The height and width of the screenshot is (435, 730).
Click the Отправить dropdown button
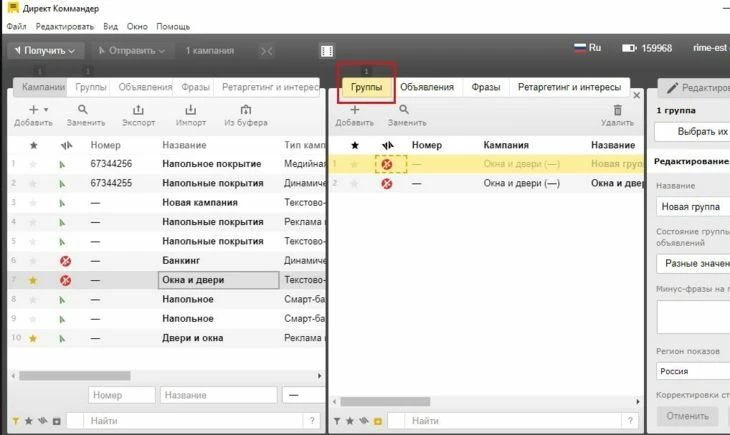click(132, 51)
